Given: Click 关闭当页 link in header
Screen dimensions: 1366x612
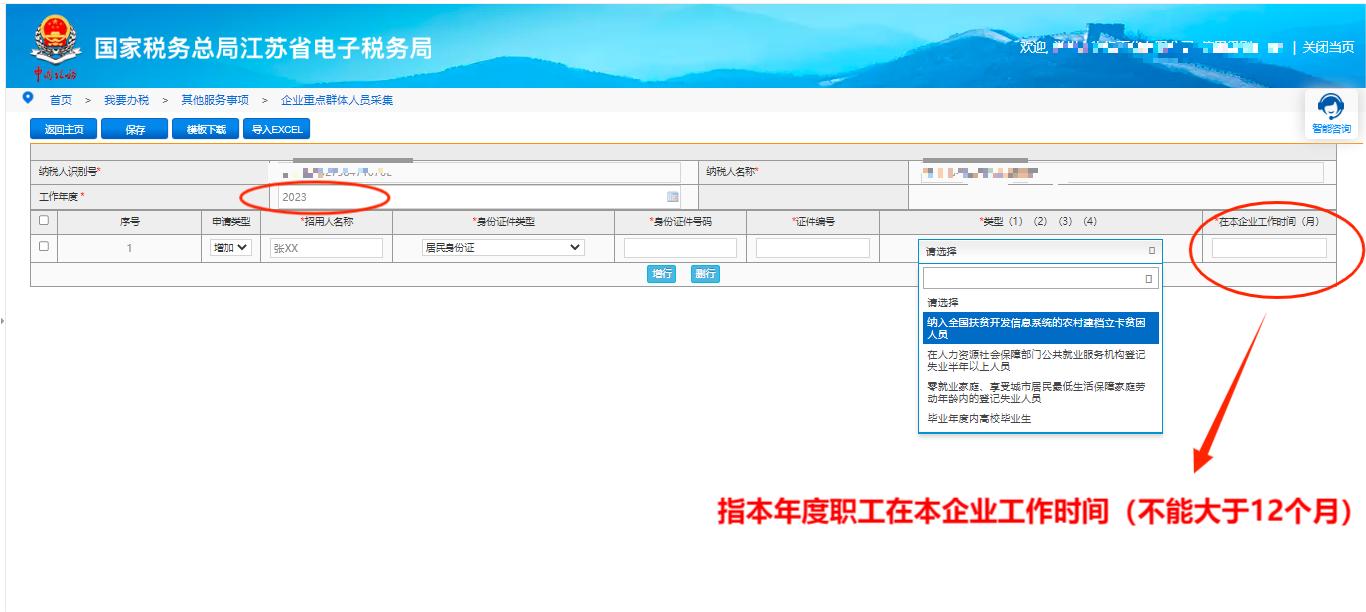Looking at the screenshot, I should click(1328, 47).
